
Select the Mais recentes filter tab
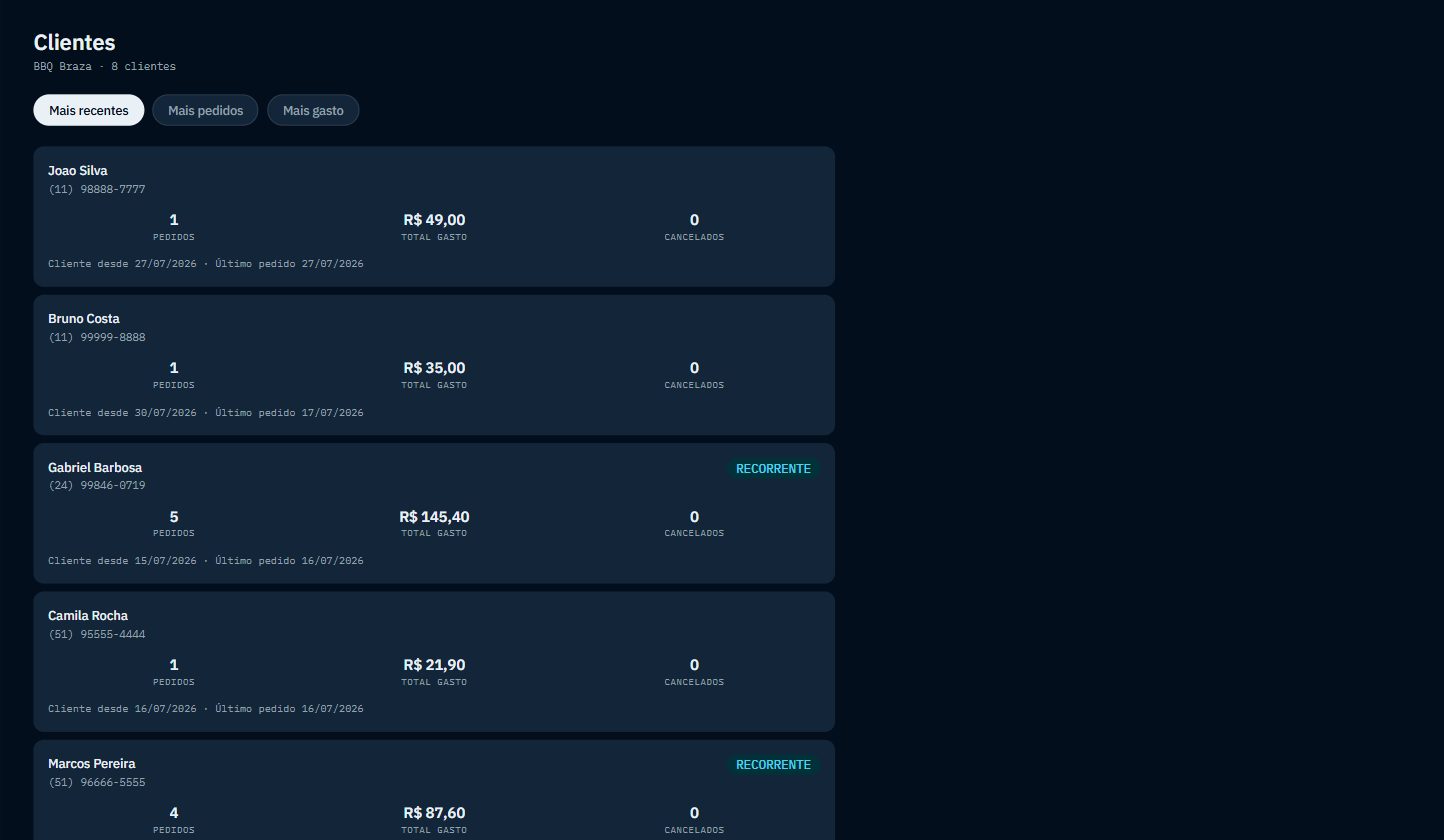click(89, 110)
